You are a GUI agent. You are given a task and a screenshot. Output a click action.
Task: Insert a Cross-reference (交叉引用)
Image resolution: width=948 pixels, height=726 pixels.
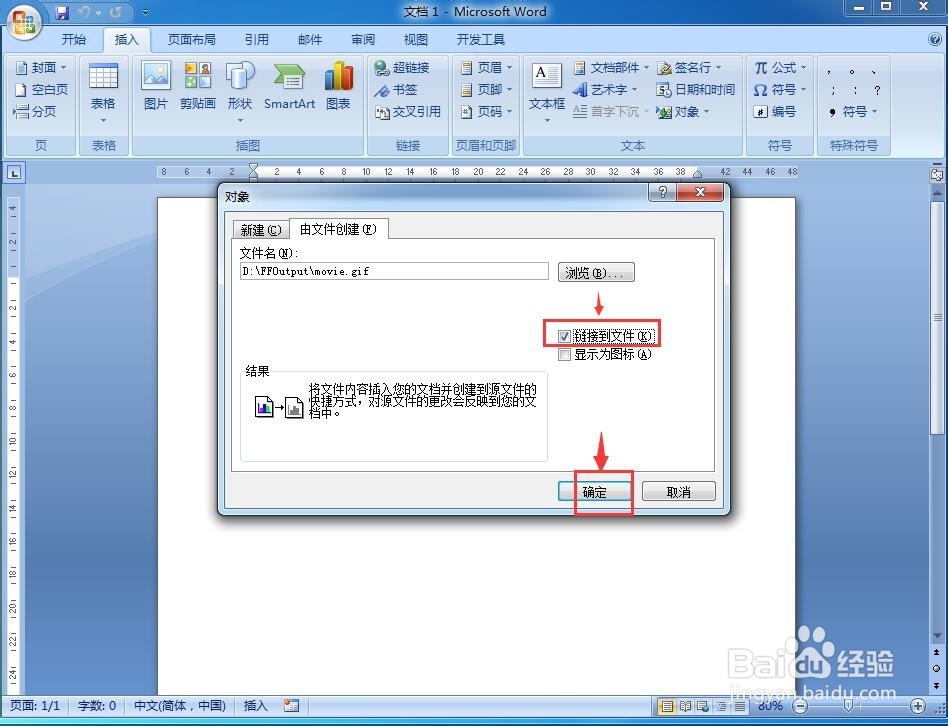coord(407,112)
